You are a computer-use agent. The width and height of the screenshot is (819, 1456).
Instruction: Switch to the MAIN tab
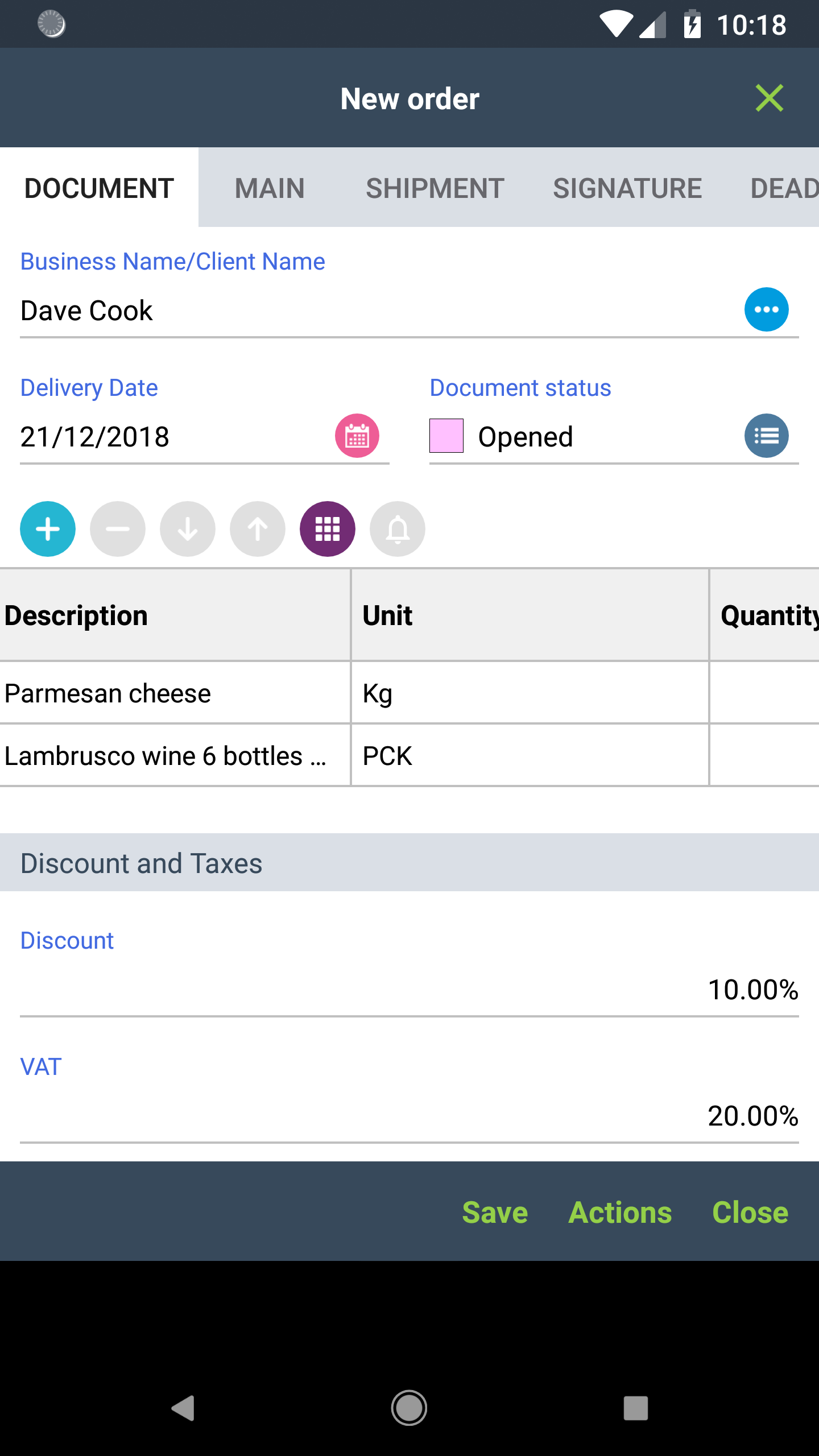click(270, 188)
